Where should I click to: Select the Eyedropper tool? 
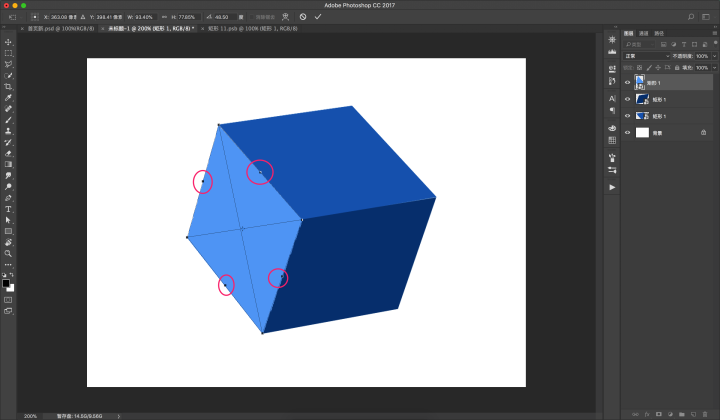(8, 98)
